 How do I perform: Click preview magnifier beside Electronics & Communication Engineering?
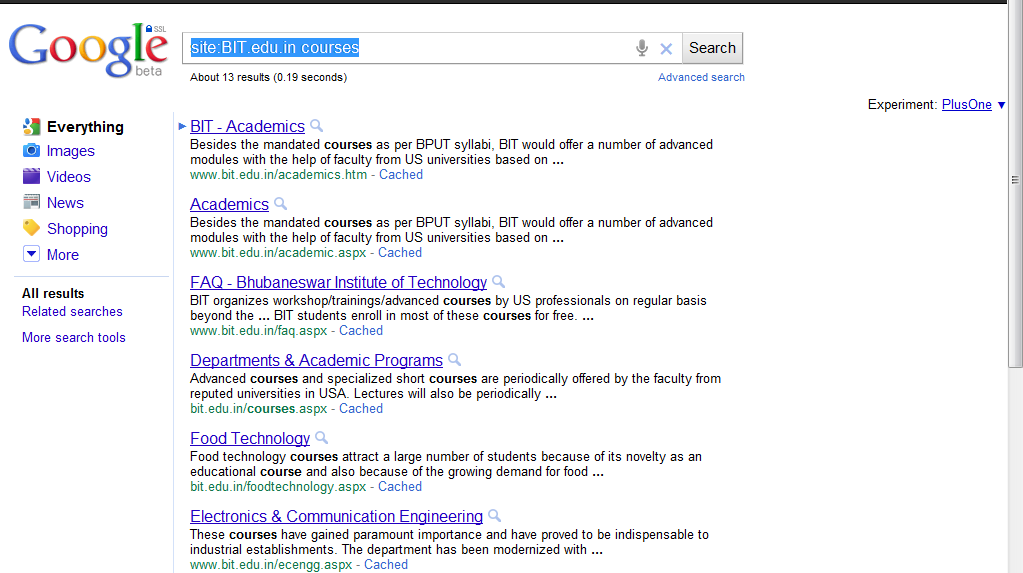[495, 516]
